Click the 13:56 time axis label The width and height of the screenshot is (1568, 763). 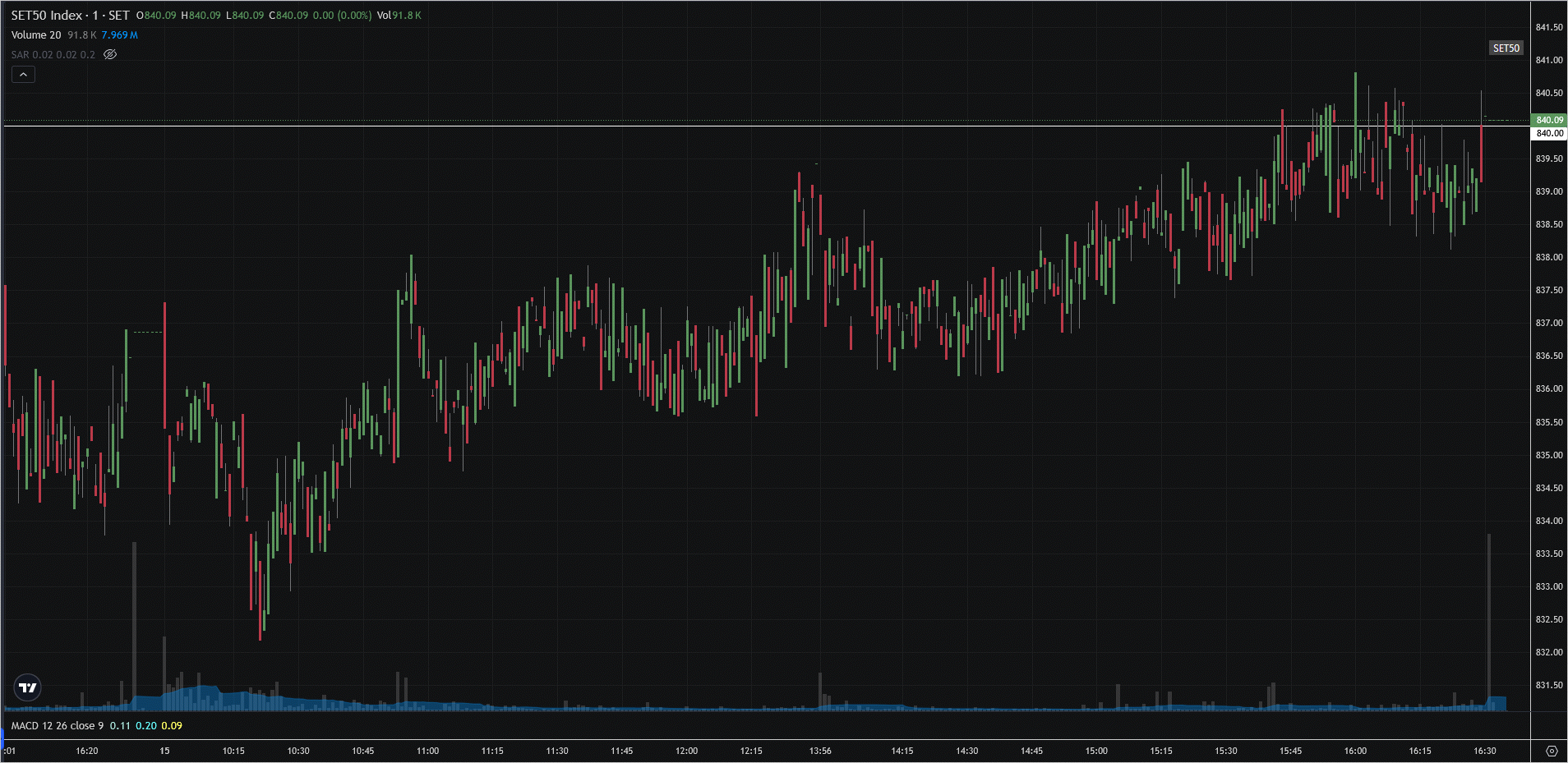click(x=819, y=751)
